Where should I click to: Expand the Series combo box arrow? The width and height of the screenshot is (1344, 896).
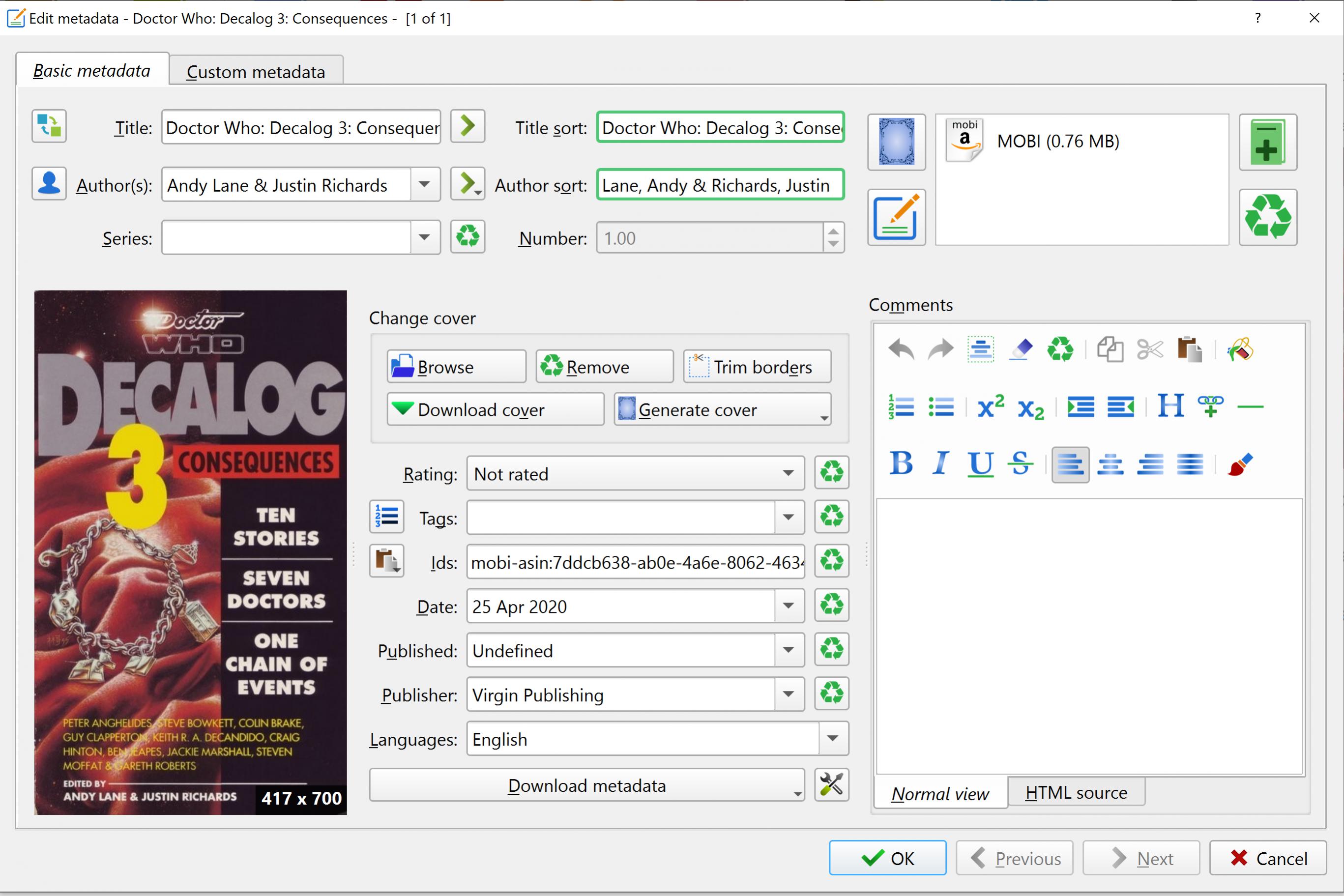pyautogui.click(x=424, y=237)
